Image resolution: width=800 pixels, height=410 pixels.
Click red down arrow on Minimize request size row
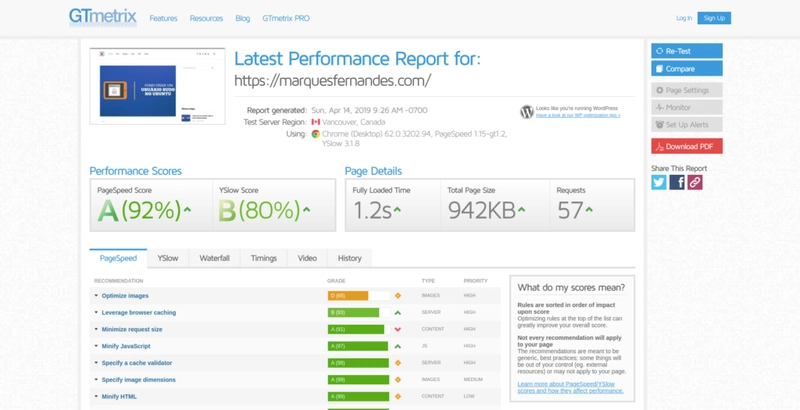[398, 329]
